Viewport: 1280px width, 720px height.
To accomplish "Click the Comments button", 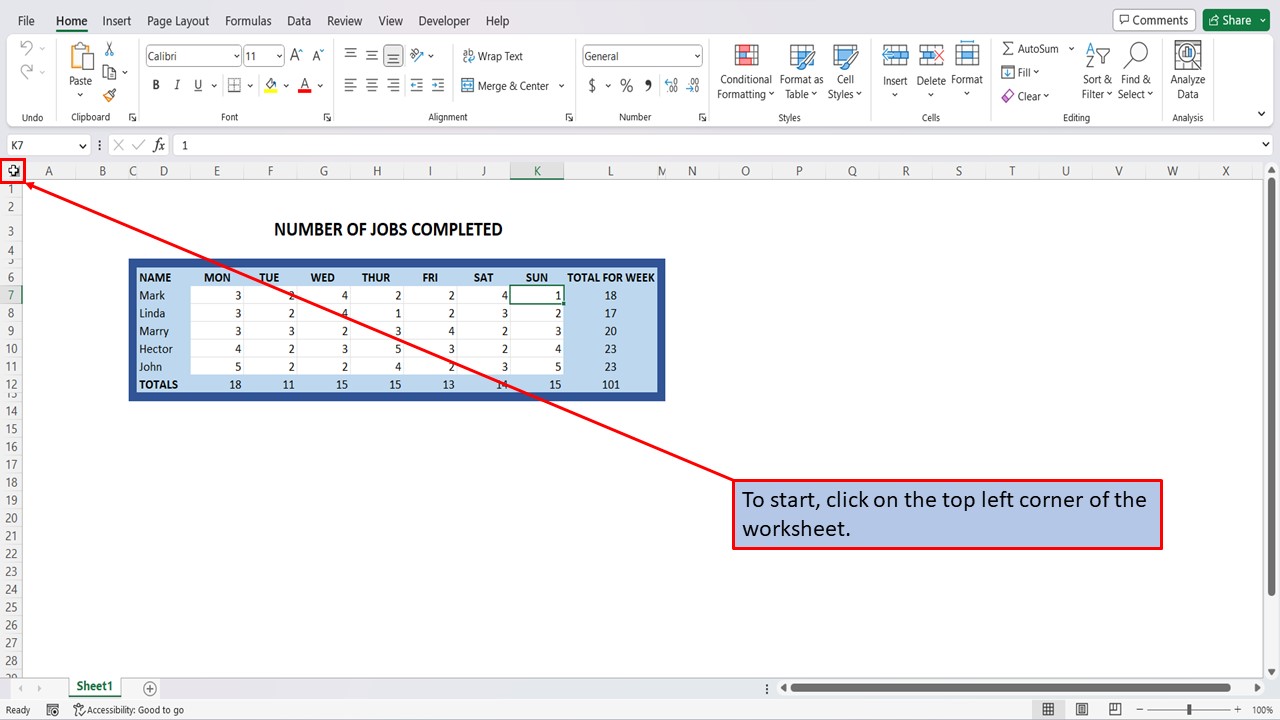I will (1154, 20).
